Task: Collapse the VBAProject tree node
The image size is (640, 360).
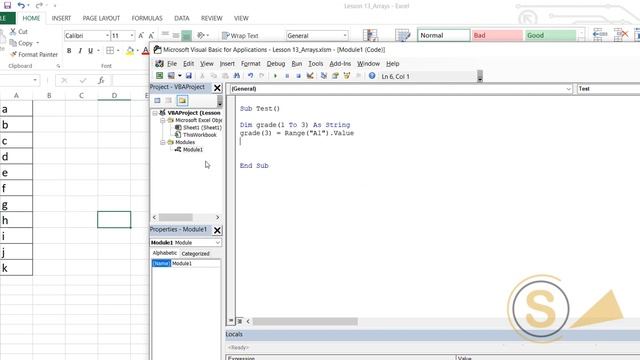Action: point(155,113)
